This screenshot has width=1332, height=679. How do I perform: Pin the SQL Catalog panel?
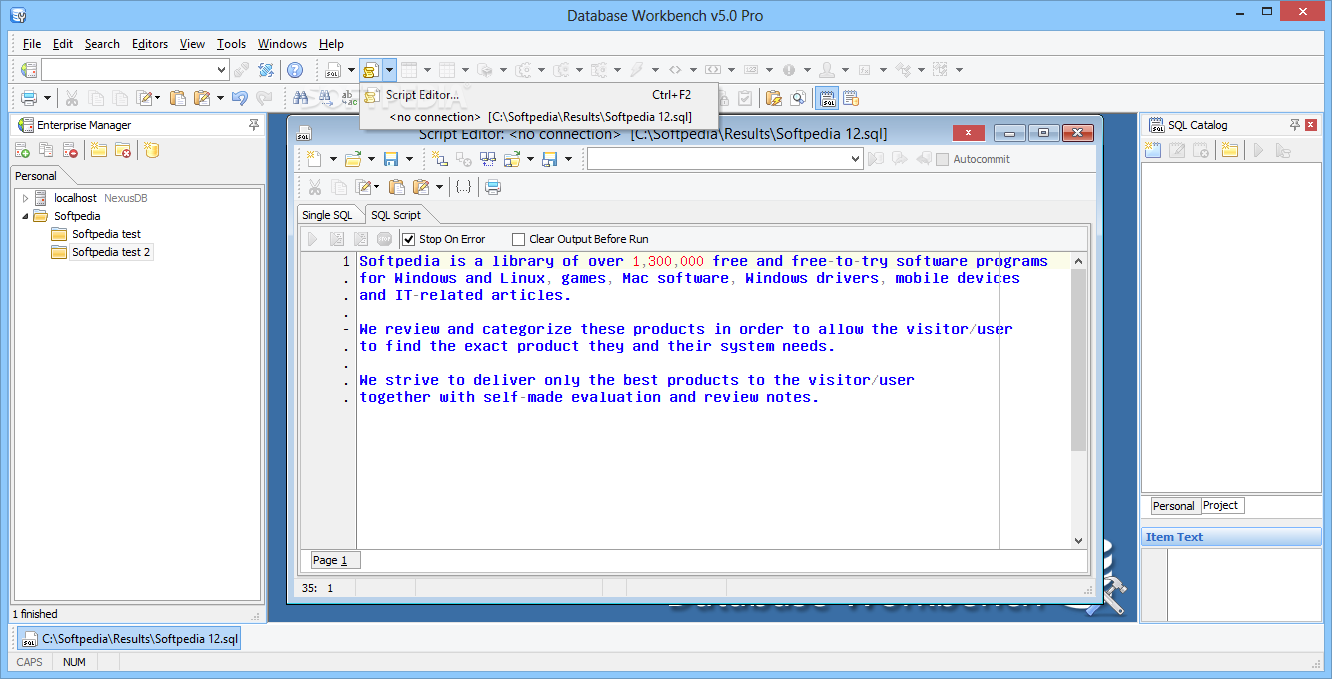tap(1295, 125)
